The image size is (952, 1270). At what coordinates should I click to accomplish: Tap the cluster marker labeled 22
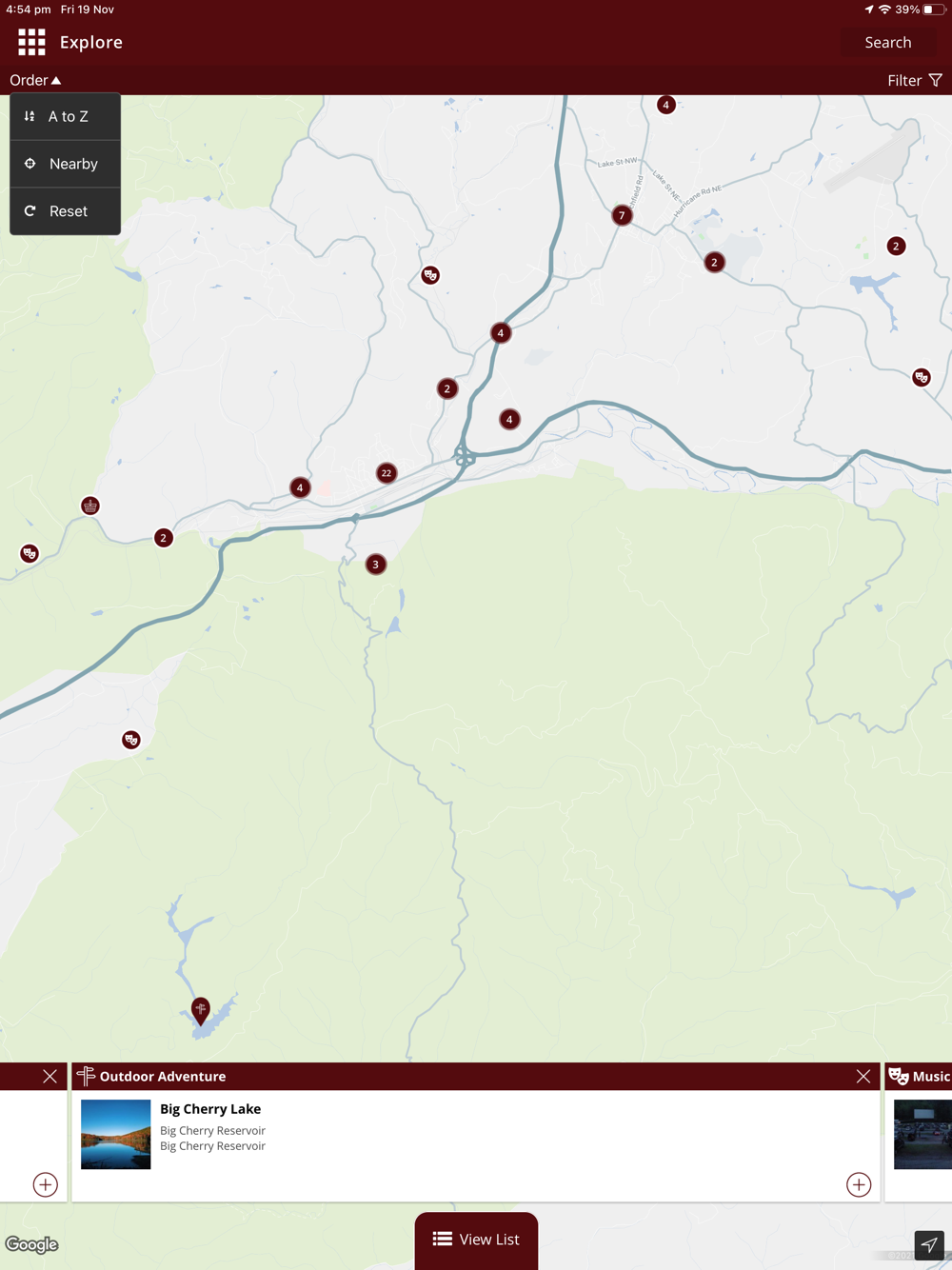386,472
